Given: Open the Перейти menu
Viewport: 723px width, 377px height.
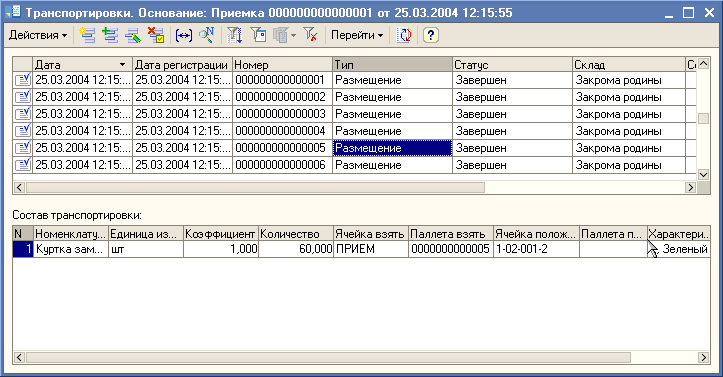Looking at the screenshot, I should [x=357, y=35].
